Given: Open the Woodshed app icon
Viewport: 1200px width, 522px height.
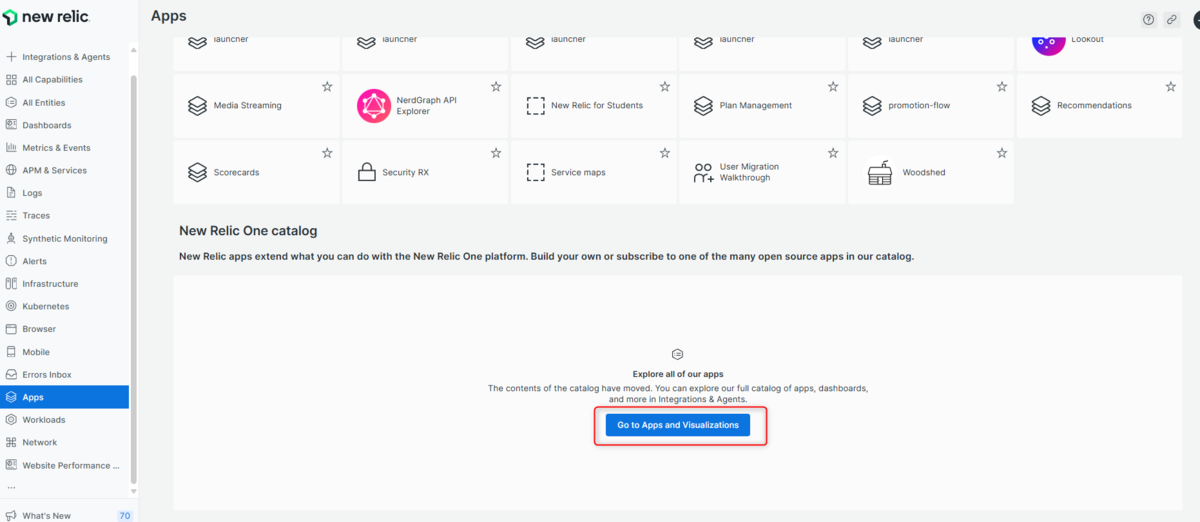Looking at the screenshot, I should tap(879, 173).
